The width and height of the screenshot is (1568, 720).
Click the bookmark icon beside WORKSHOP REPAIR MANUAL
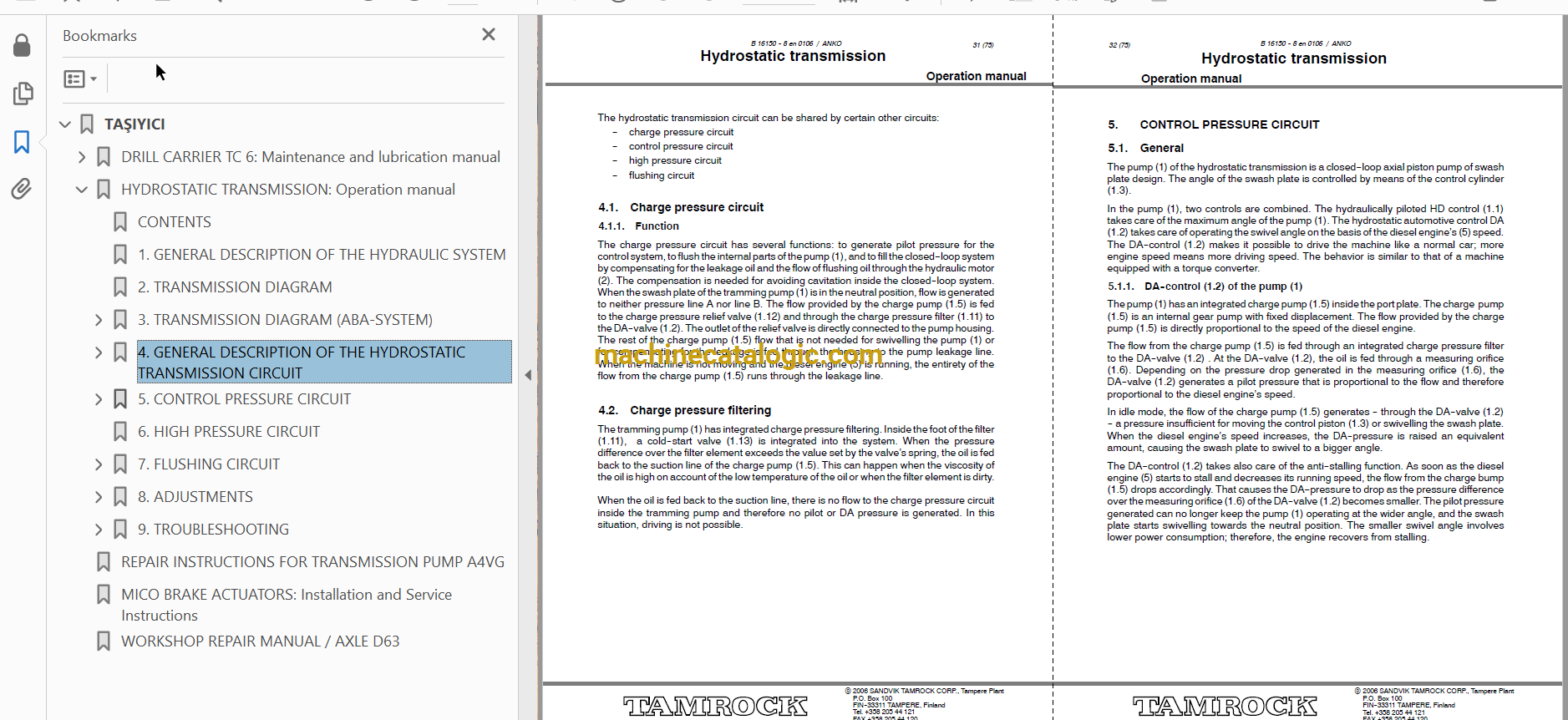104,641
